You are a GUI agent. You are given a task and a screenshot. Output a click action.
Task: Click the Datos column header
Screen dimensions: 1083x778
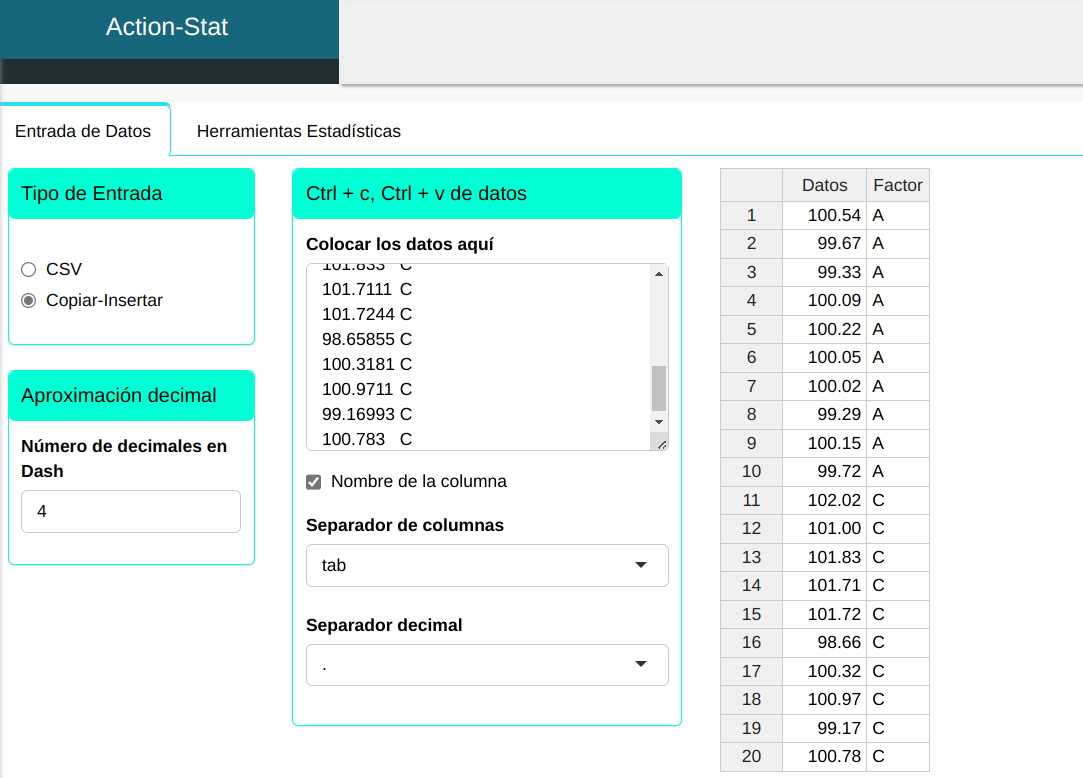(824, 185)
